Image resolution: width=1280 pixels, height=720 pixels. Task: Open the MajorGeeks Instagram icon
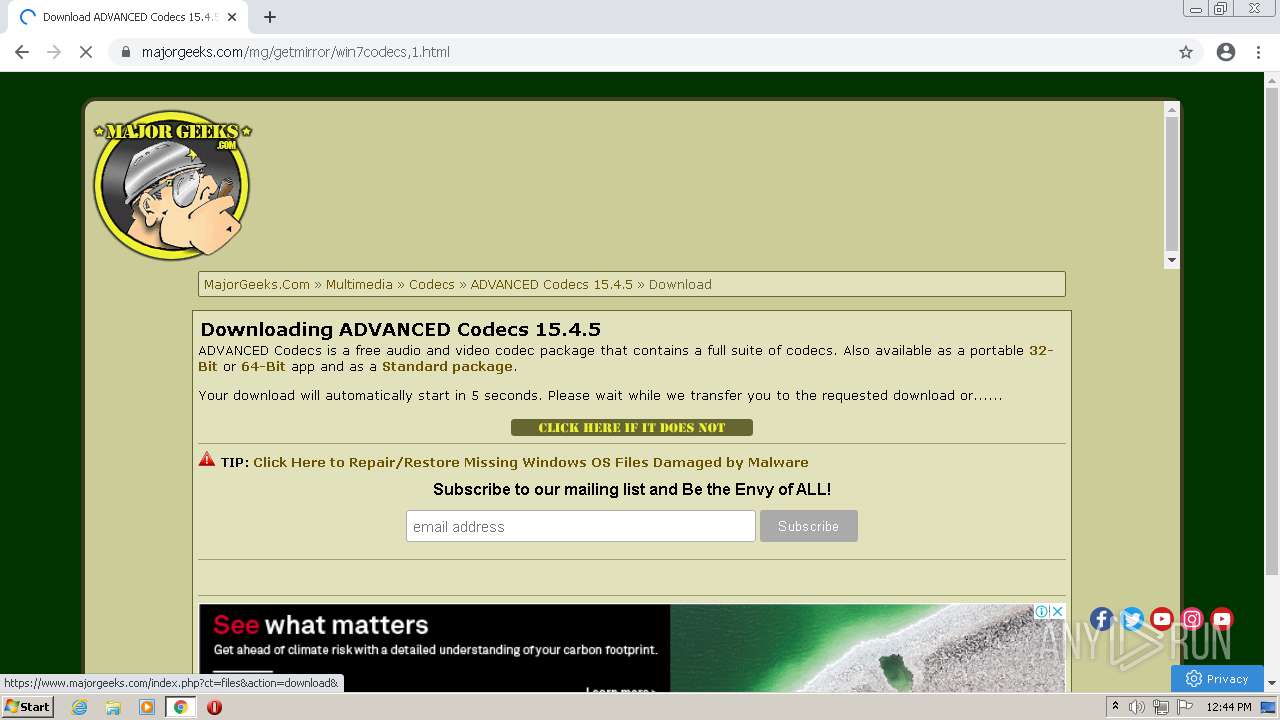[x=1192, y=619]
